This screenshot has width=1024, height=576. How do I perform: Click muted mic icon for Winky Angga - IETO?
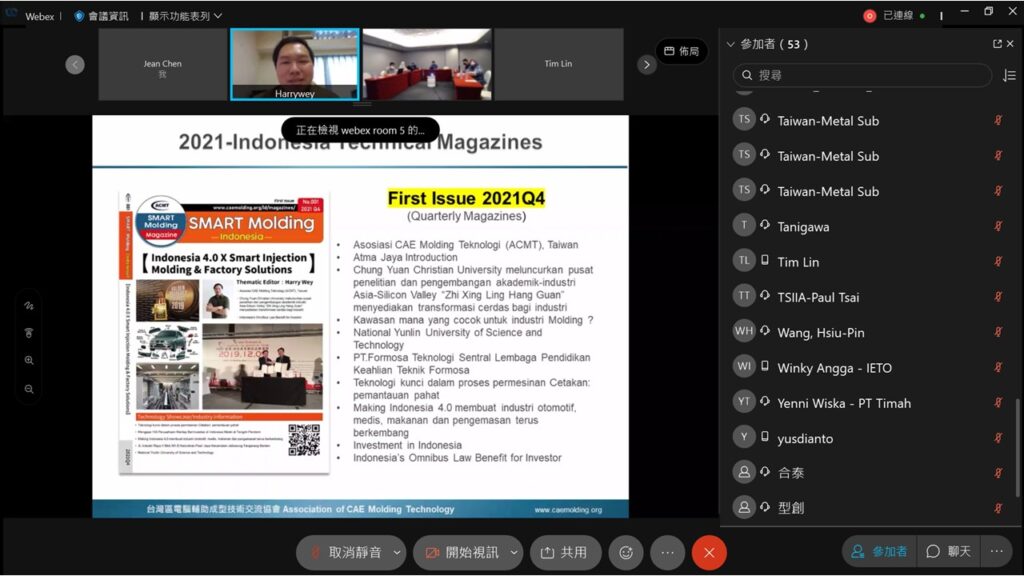tap(998, 367)
